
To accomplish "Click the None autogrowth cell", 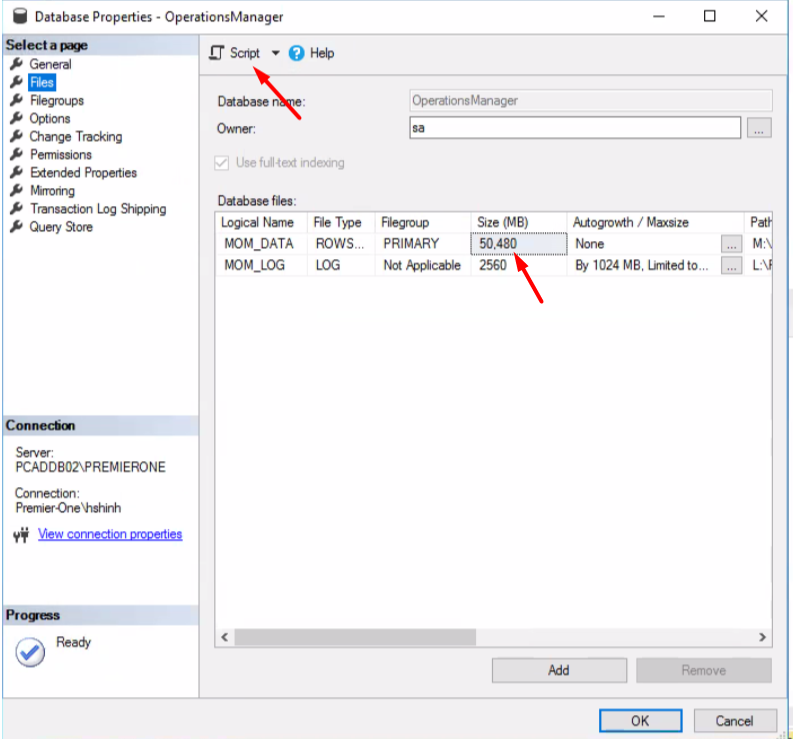I will pos(644,244).
